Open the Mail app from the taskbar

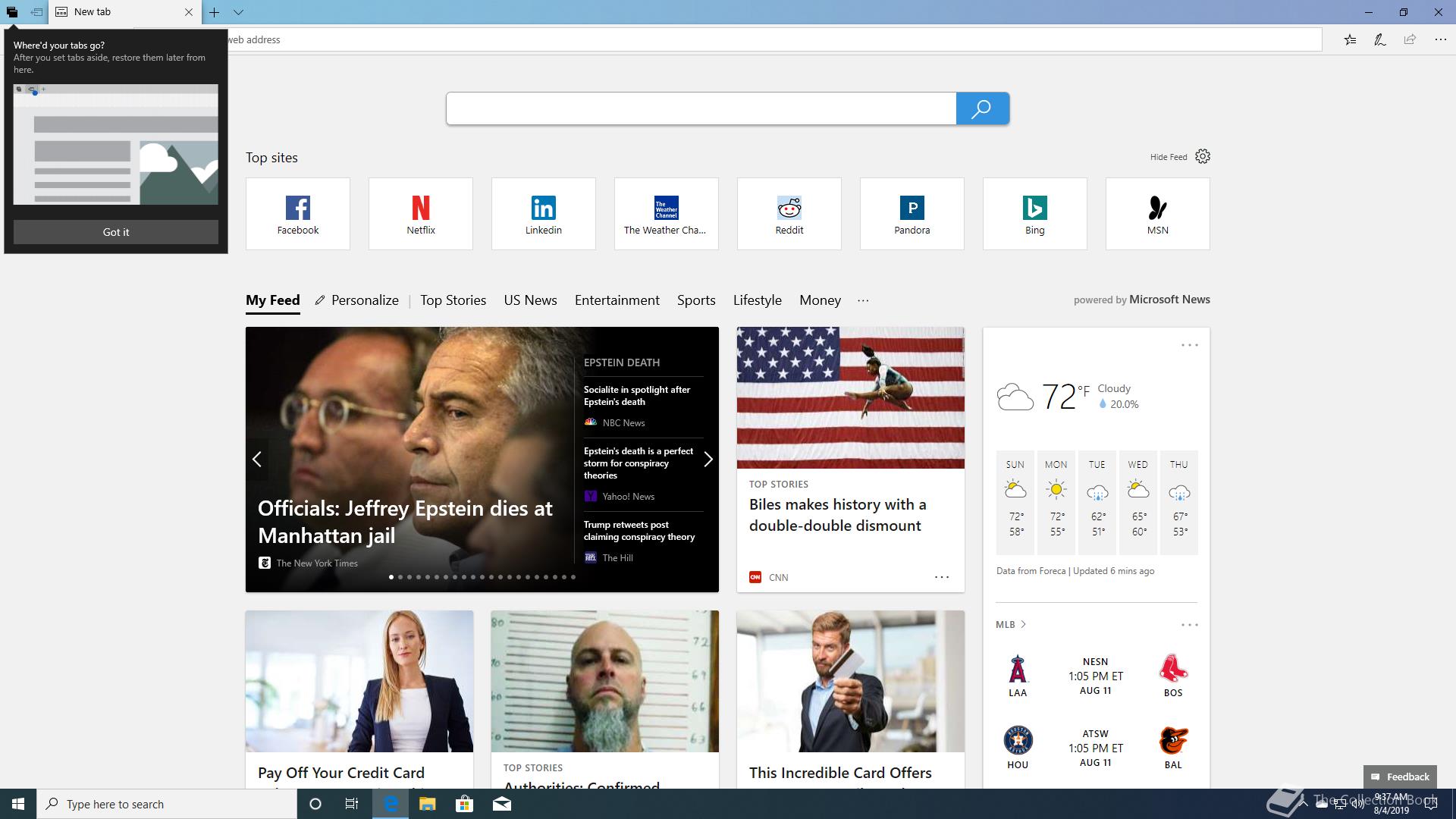[x=502, y=804]
